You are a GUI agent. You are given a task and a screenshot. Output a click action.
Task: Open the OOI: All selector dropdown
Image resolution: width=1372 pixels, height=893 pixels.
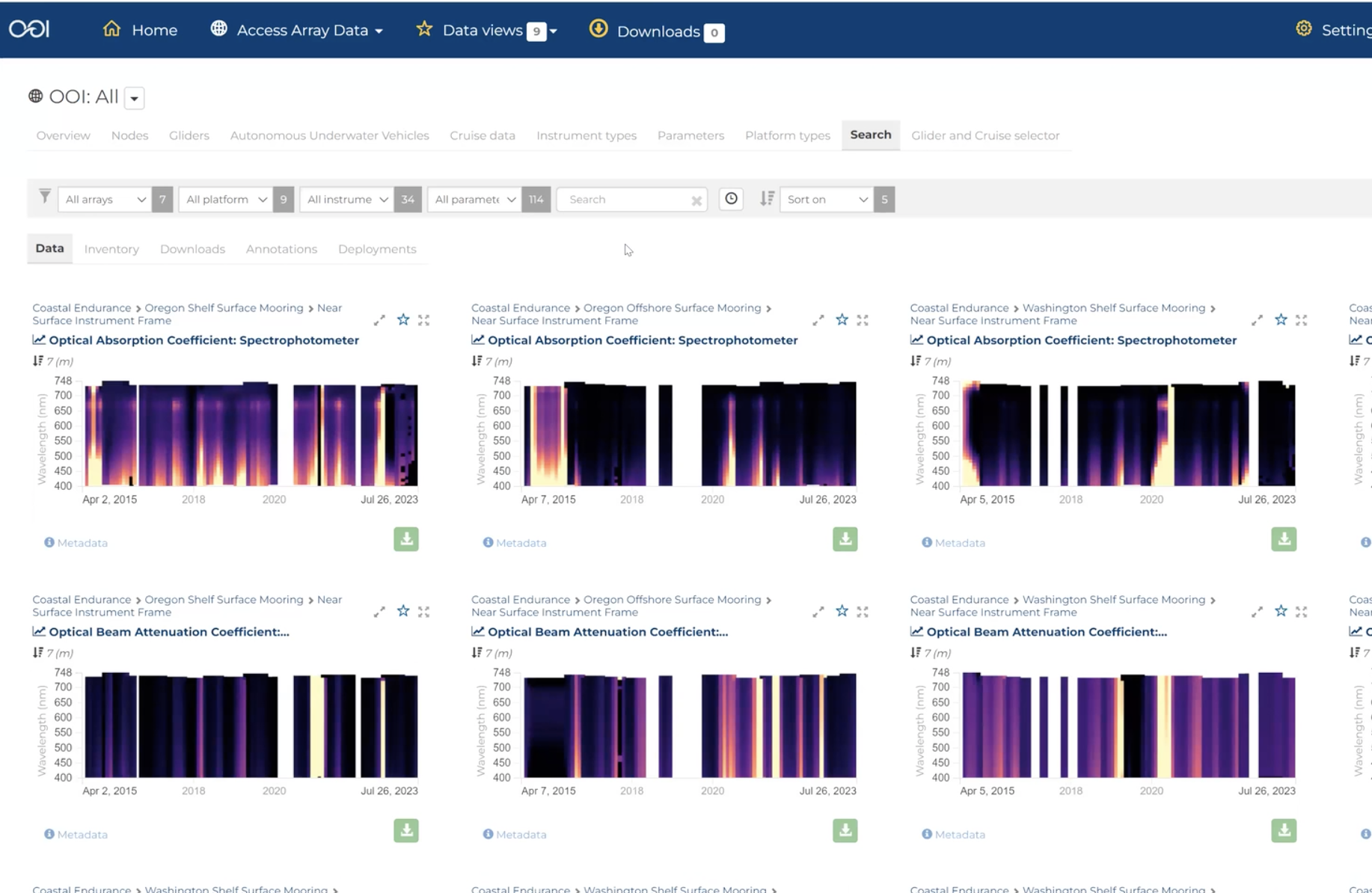coord(134,98)
